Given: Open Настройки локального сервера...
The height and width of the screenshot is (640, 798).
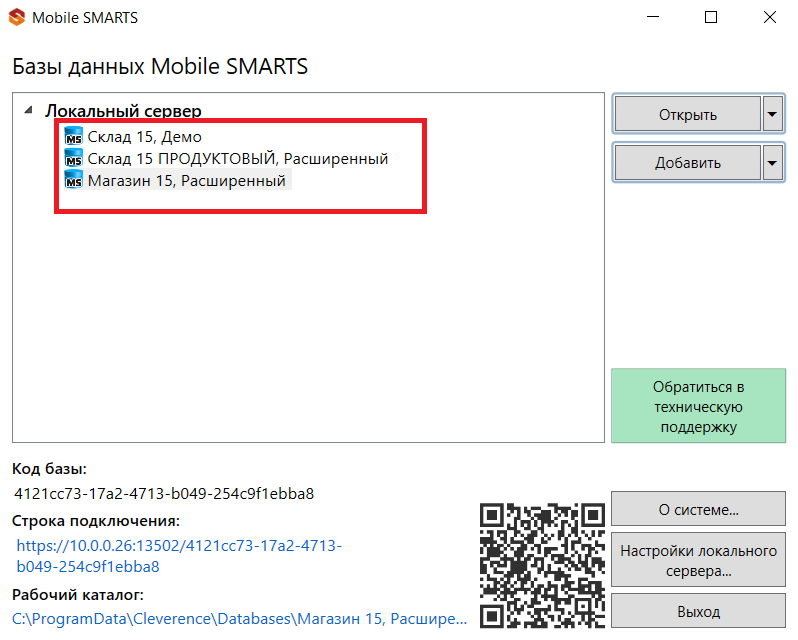Looking at the screenshot, I should [x=698, y=560].
